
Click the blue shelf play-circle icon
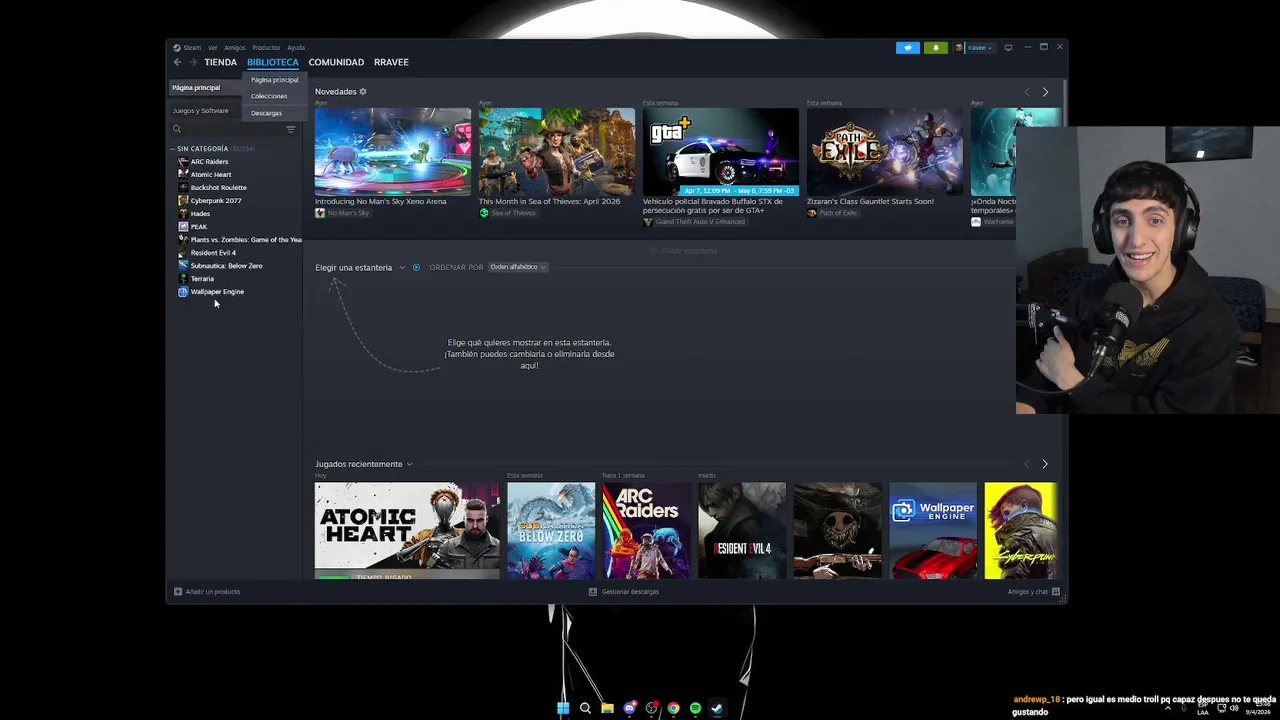coord(417,267)
